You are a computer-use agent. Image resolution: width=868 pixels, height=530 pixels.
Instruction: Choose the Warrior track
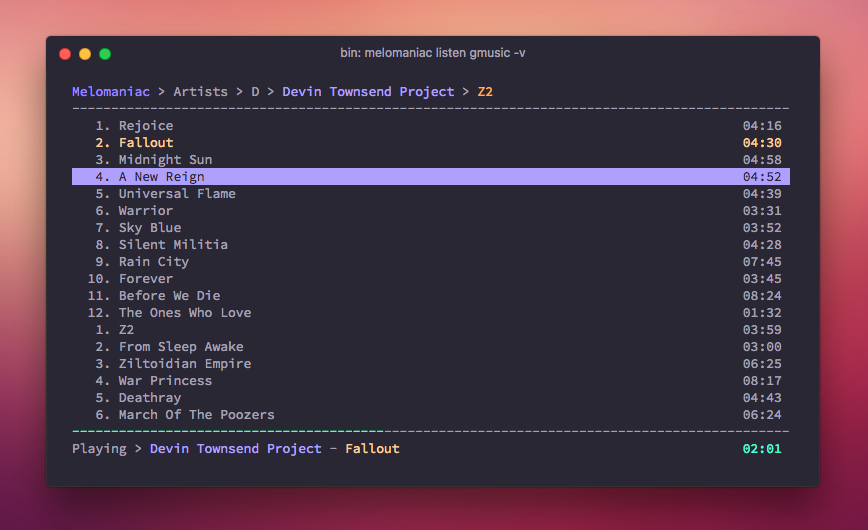(431, 210)
